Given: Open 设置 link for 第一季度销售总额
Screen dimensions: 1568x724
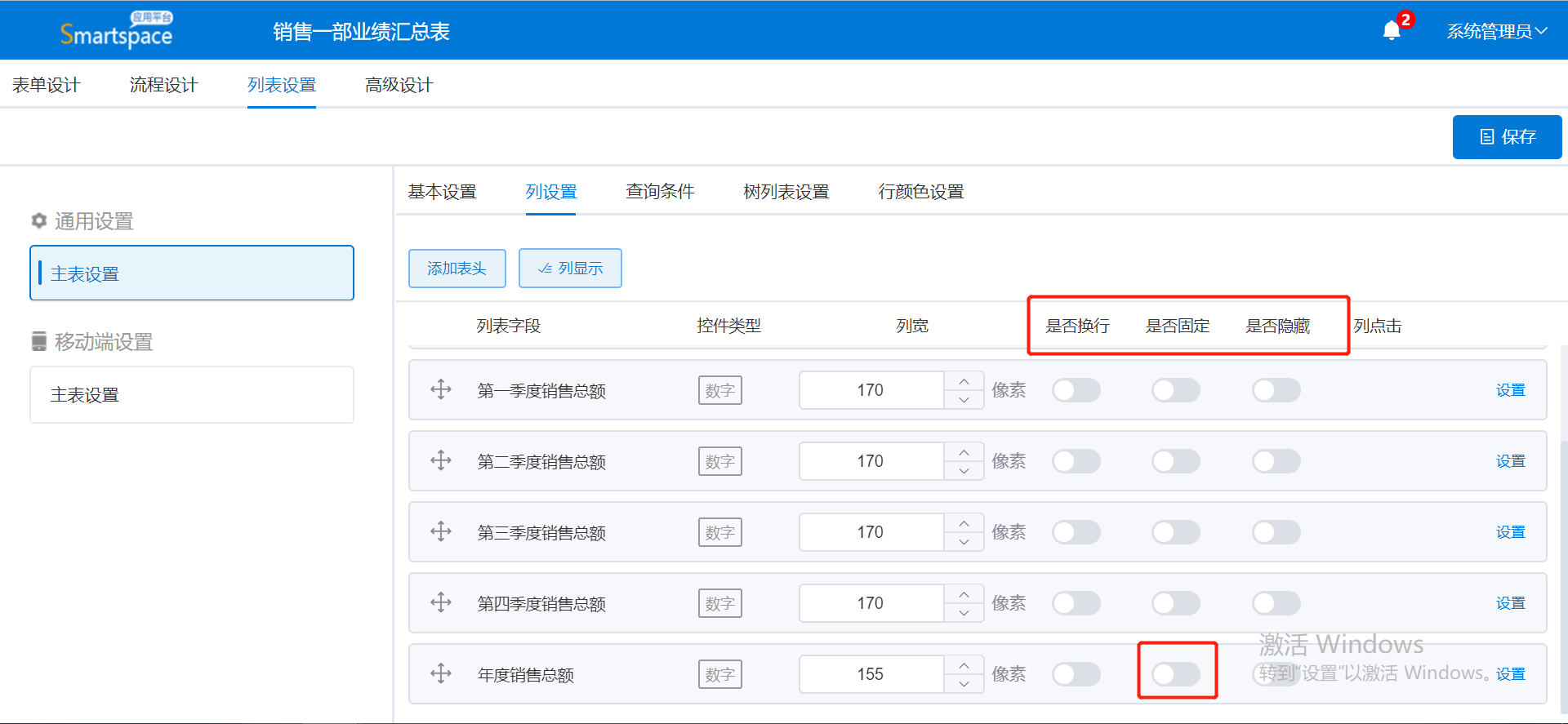Looking at the screenshot, I should pos(1511,390).
